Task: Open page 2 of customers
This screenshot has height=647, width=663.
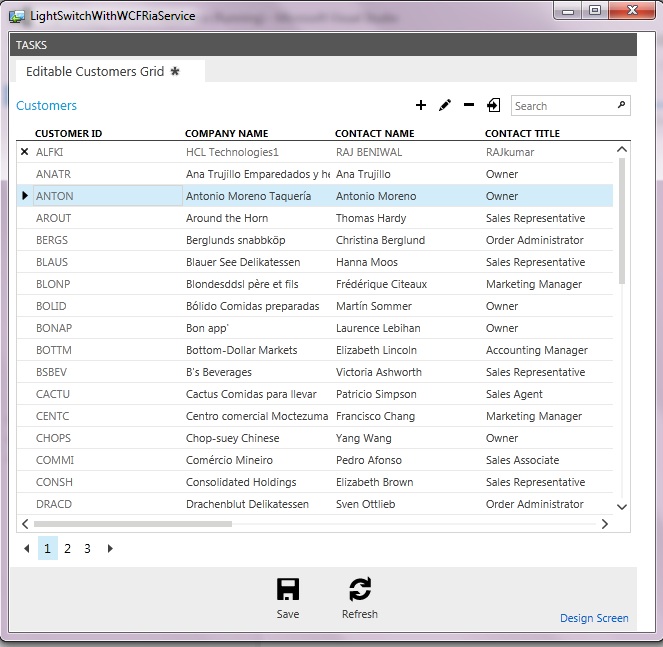Action: coord(68,548)
